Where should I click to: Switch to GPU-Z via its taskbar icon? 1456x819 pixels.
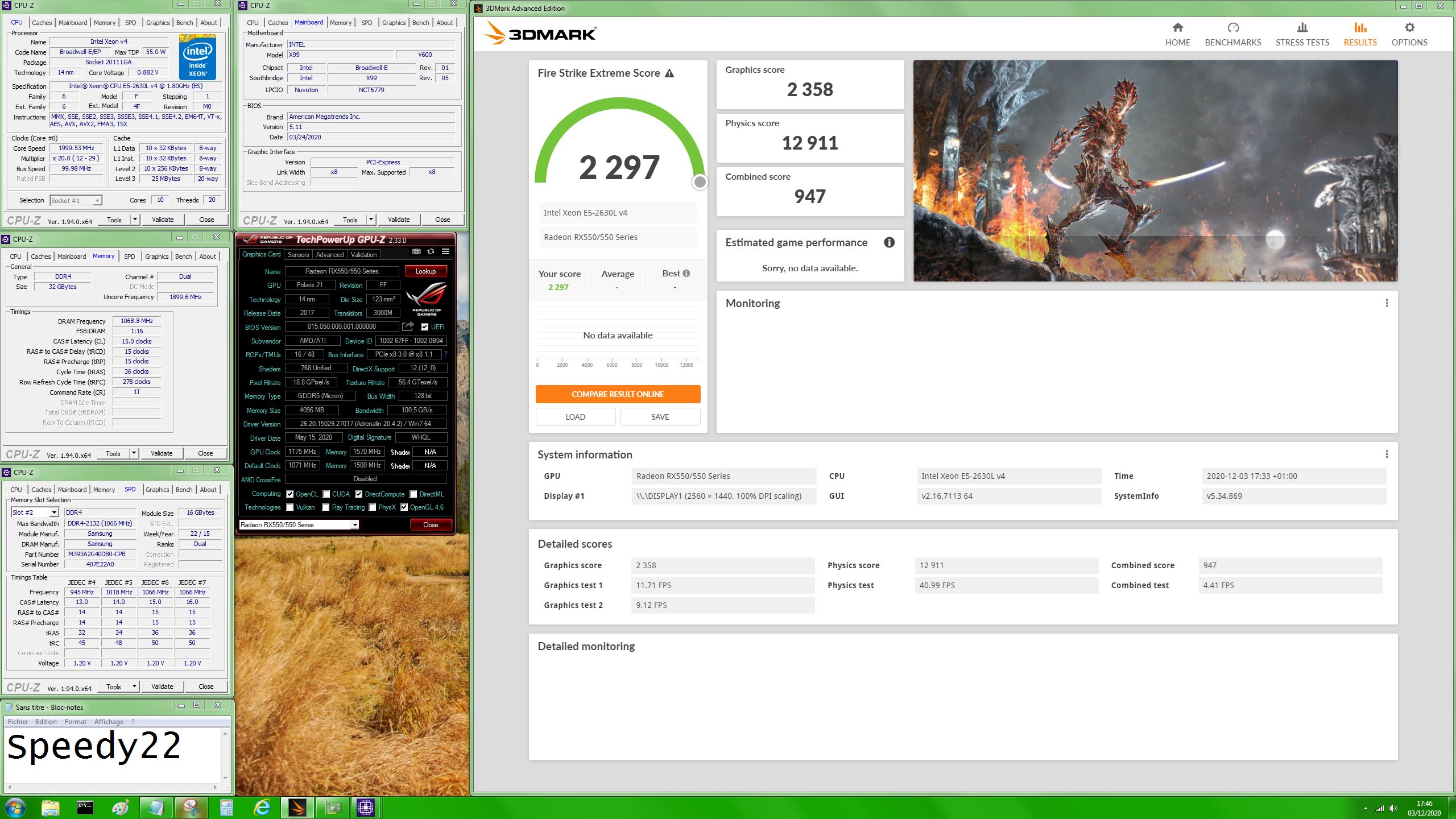click(333, 808)
